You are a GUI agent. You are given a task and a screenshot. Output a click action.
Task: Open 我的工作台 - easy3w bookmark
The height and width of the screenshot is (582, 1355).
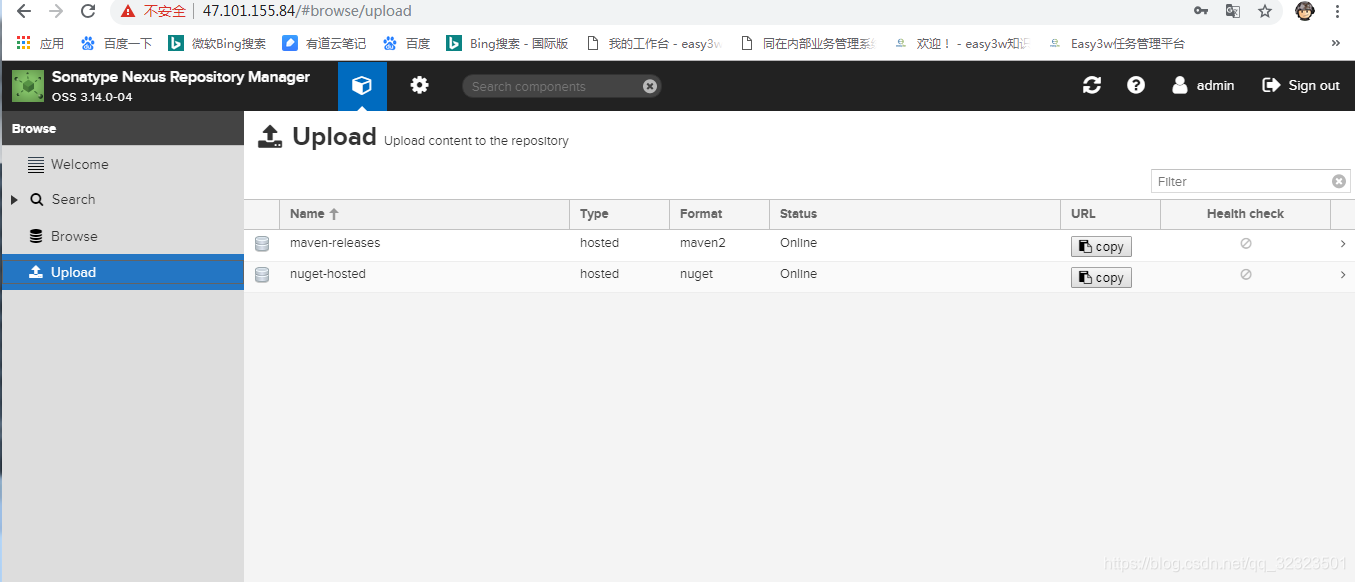click(653, 43)
